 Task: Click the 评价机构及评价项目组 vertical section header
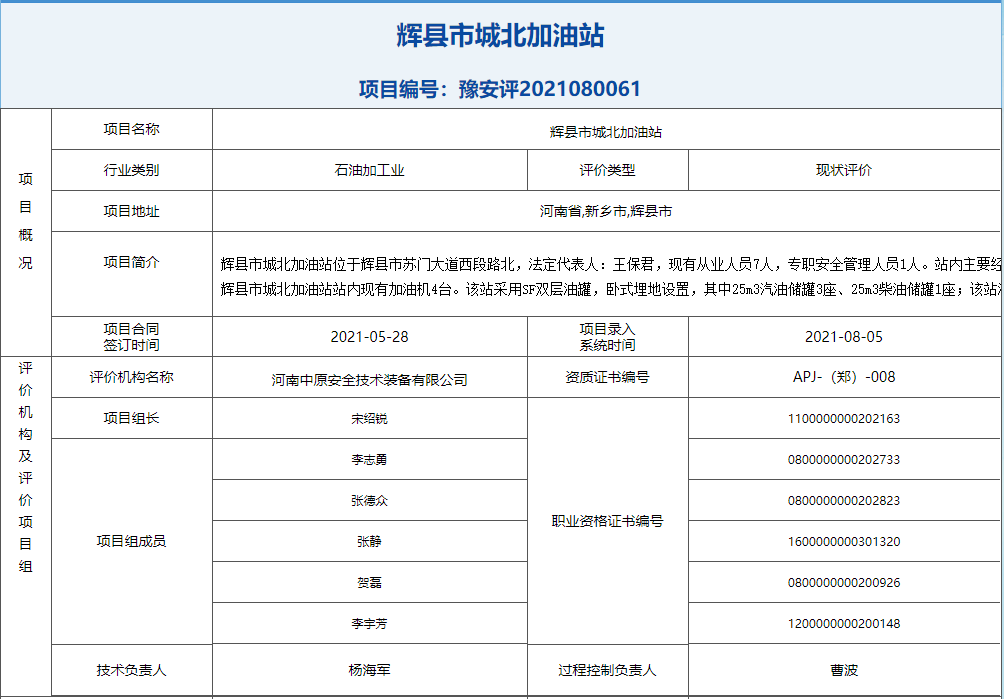click(x=26, y=467)
